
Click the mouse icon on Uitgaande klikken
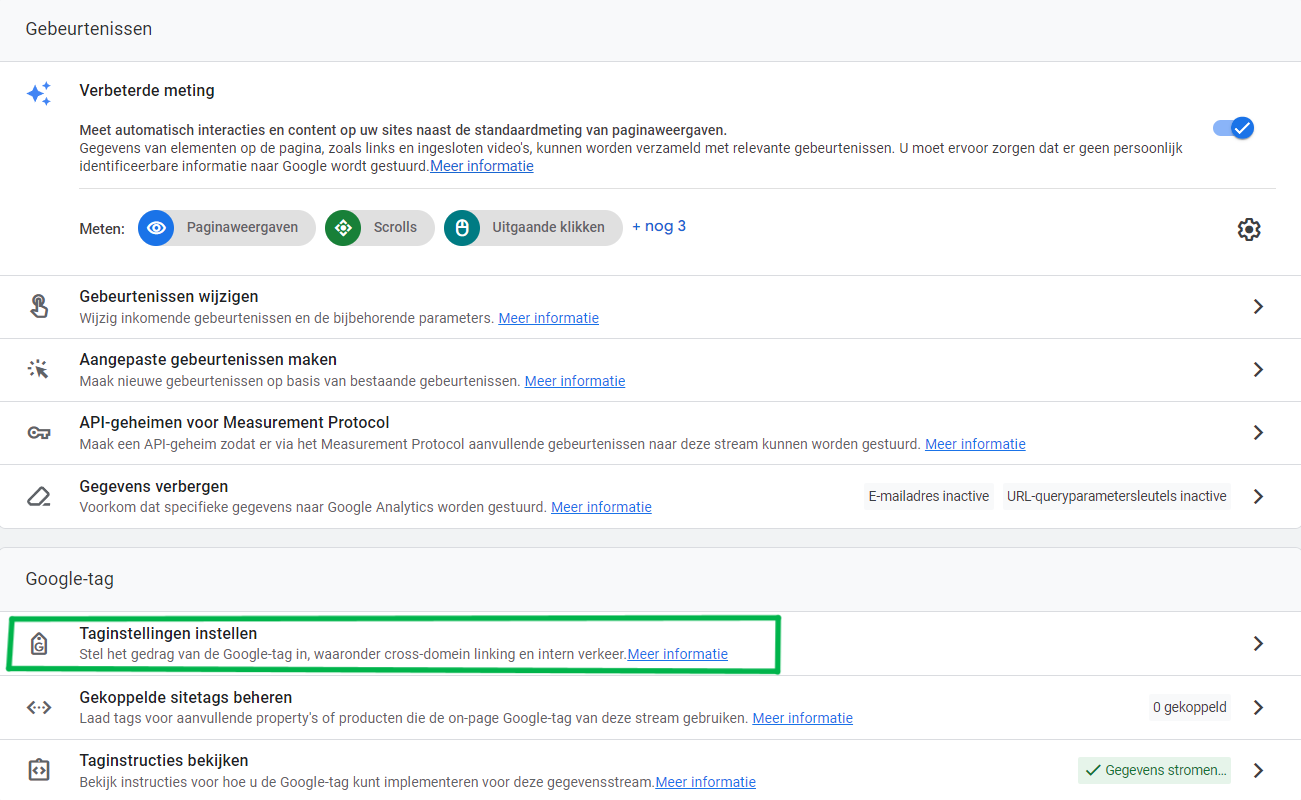[462, 228]
